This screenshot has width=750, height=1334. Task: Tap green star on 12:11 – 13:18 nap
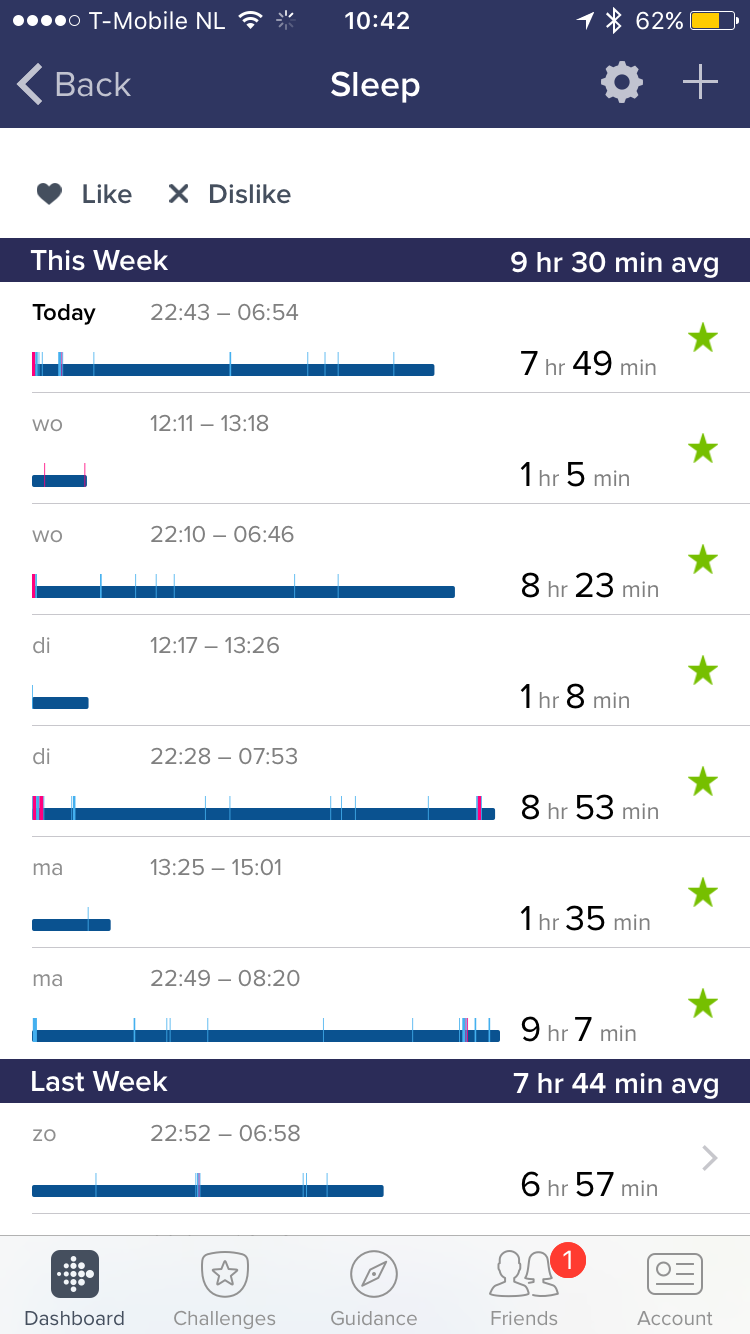[x=703, y=449]
